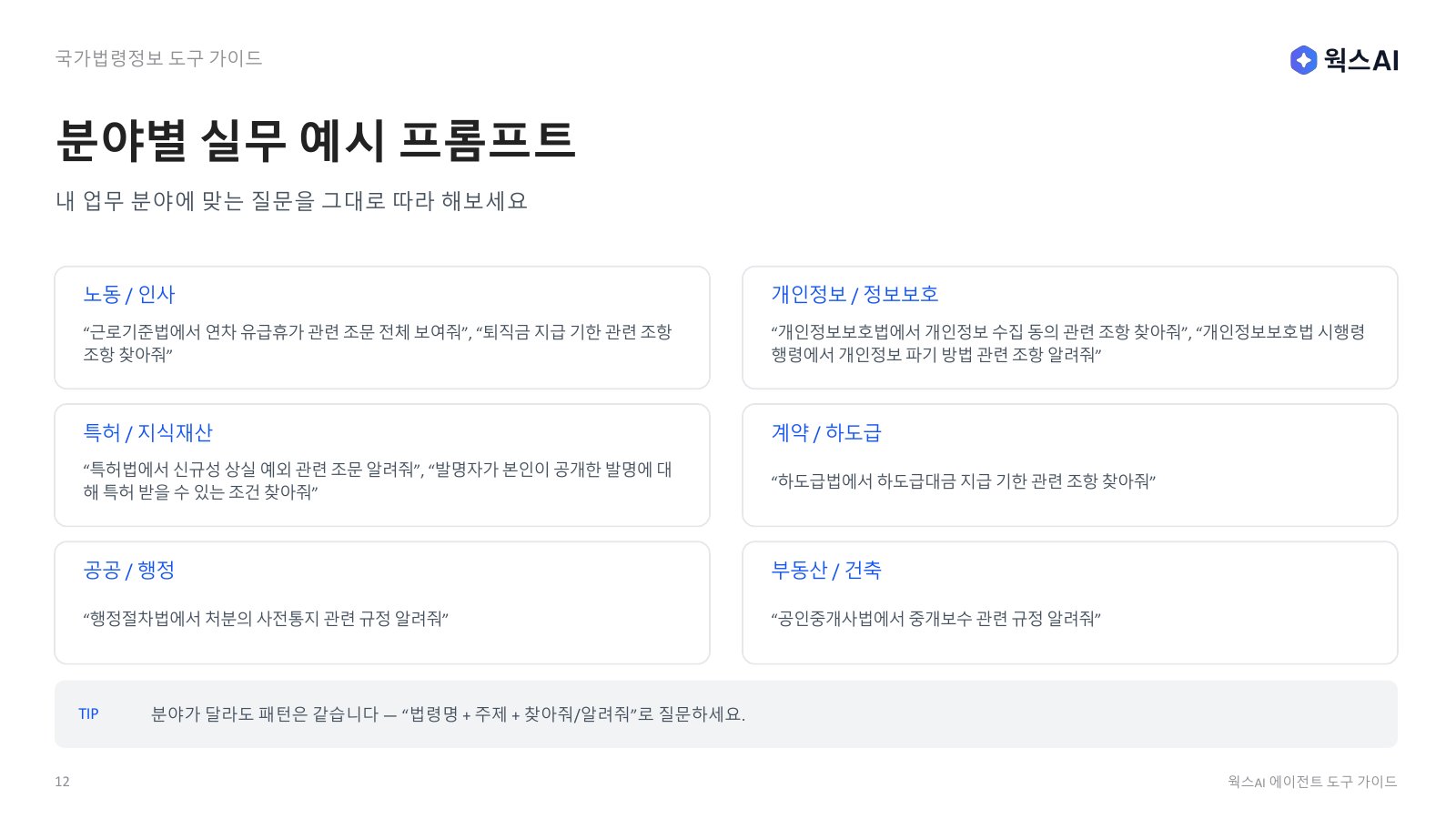The height and width of the screenshot is (819, 1456).
Task: Click the subtitle 내 업무 분야에 맞는 질문
Action: pos(291,201)
